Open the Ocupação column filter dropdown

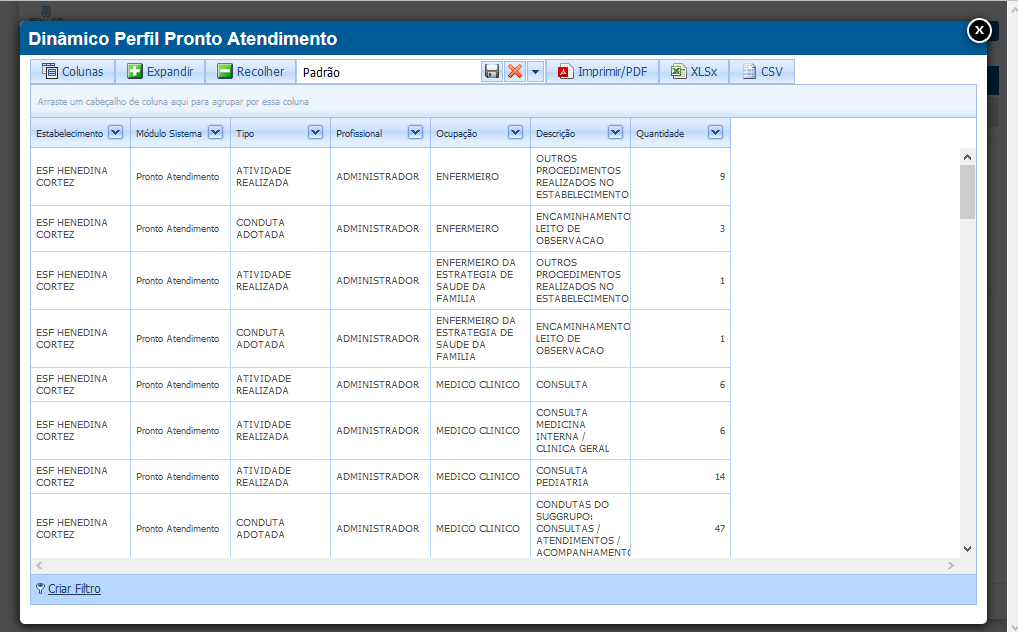pyautogui.click(x=515, y=133)
